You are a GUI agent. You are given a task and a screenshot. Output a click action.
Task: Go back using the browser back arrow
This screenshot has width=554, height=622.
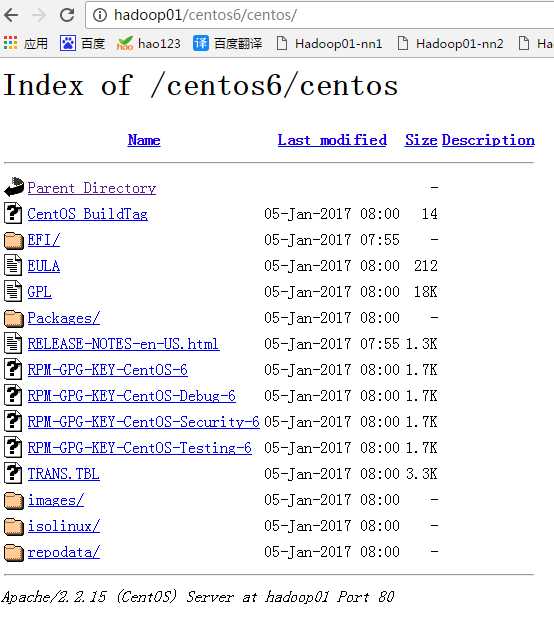(x=11, y=15)
